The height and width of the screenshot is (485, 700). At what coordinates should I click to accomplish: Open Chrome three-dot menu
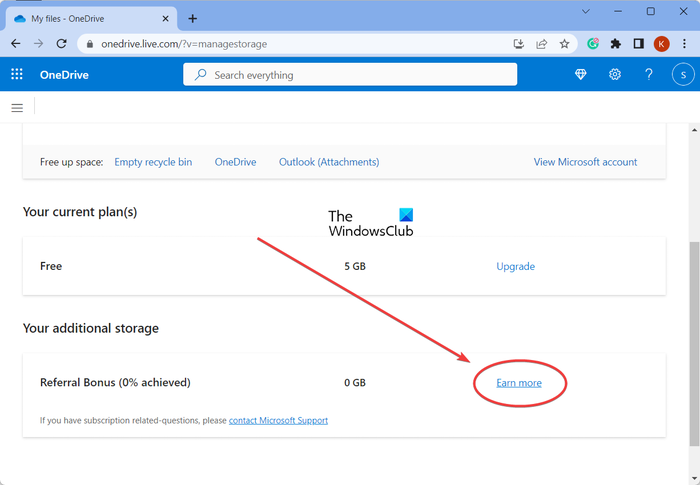pyautogui.click(x=684, y=43)
